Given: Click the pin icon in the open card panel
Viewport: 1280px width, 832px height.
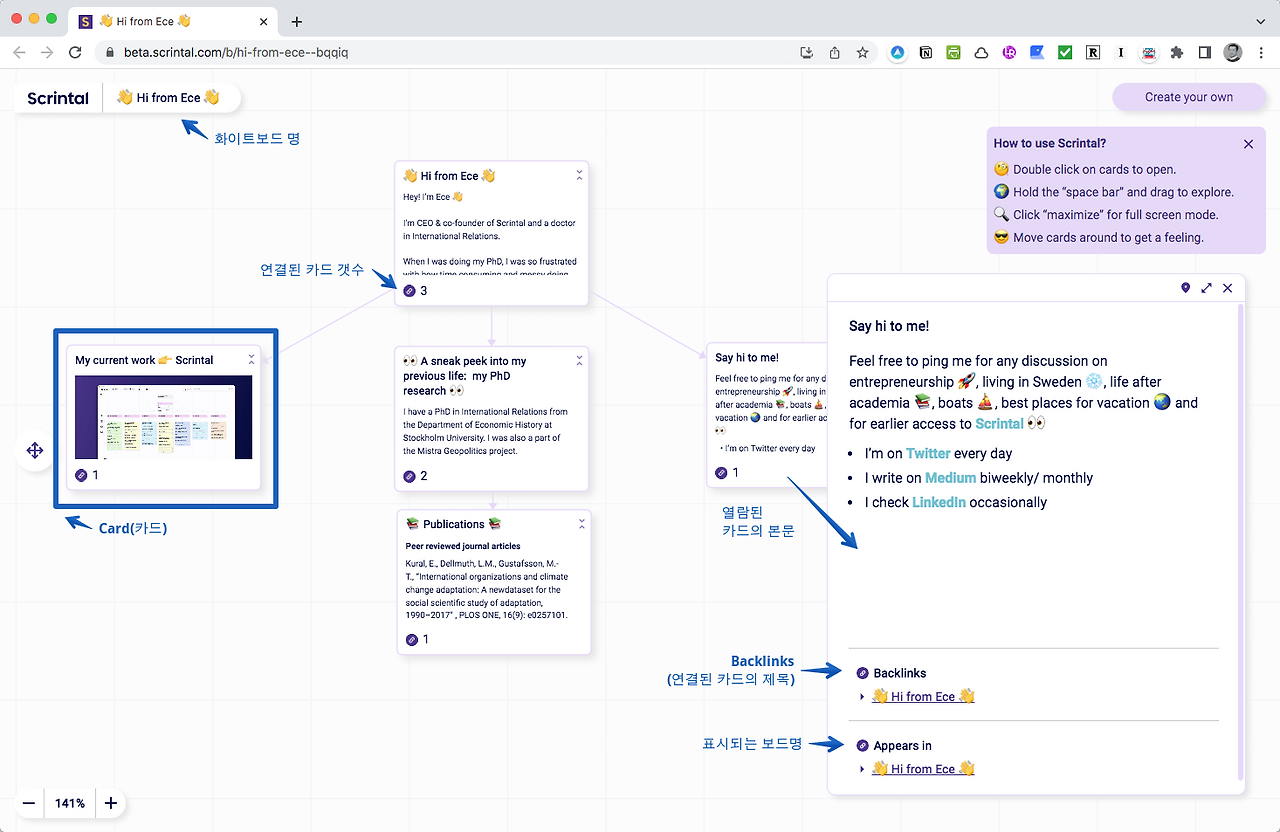Looking at the screenshot, I should [1186, 288].
